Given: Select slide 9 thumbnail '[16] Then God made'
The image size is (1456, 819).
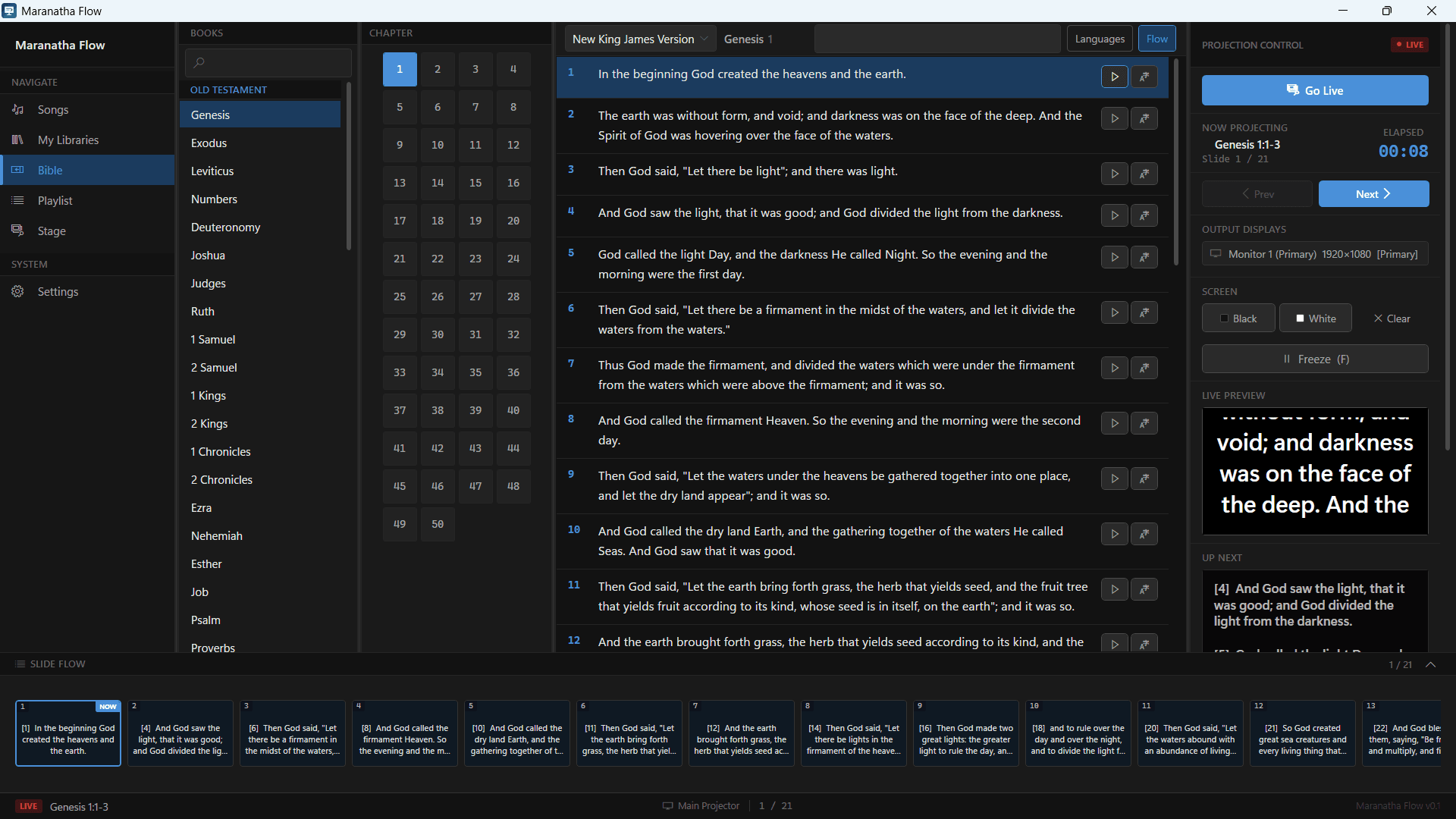Looking at the screenshot, I should [x=965, y=733].
